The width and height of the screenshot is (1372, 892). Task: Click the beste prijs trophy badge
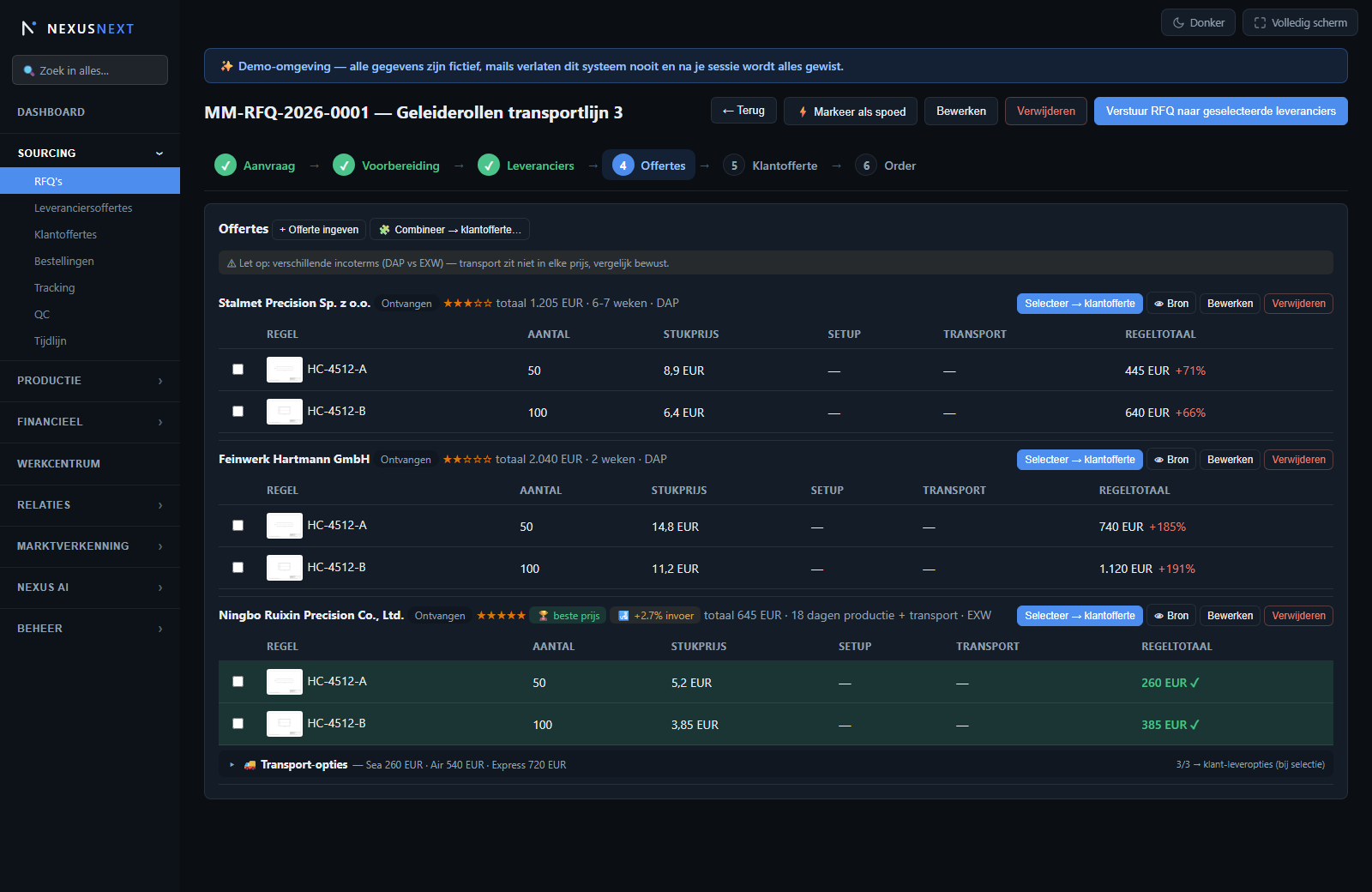coord(569,616)
